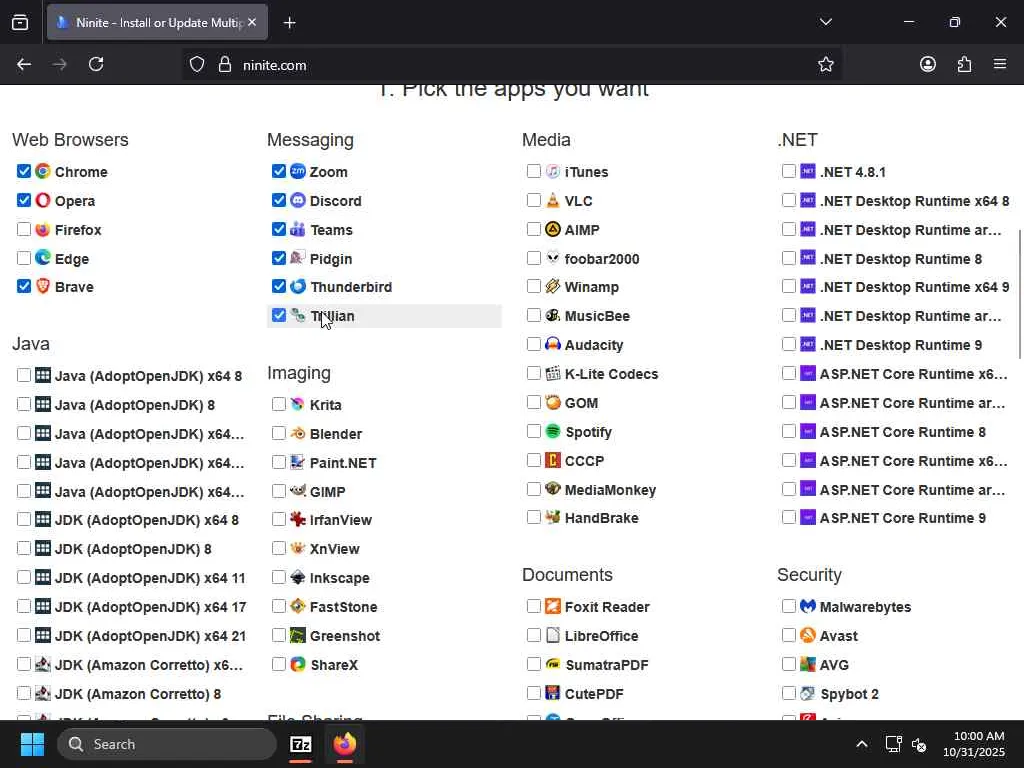
Task: Click the Foxit Reader icon
Action: pos(553,607)
